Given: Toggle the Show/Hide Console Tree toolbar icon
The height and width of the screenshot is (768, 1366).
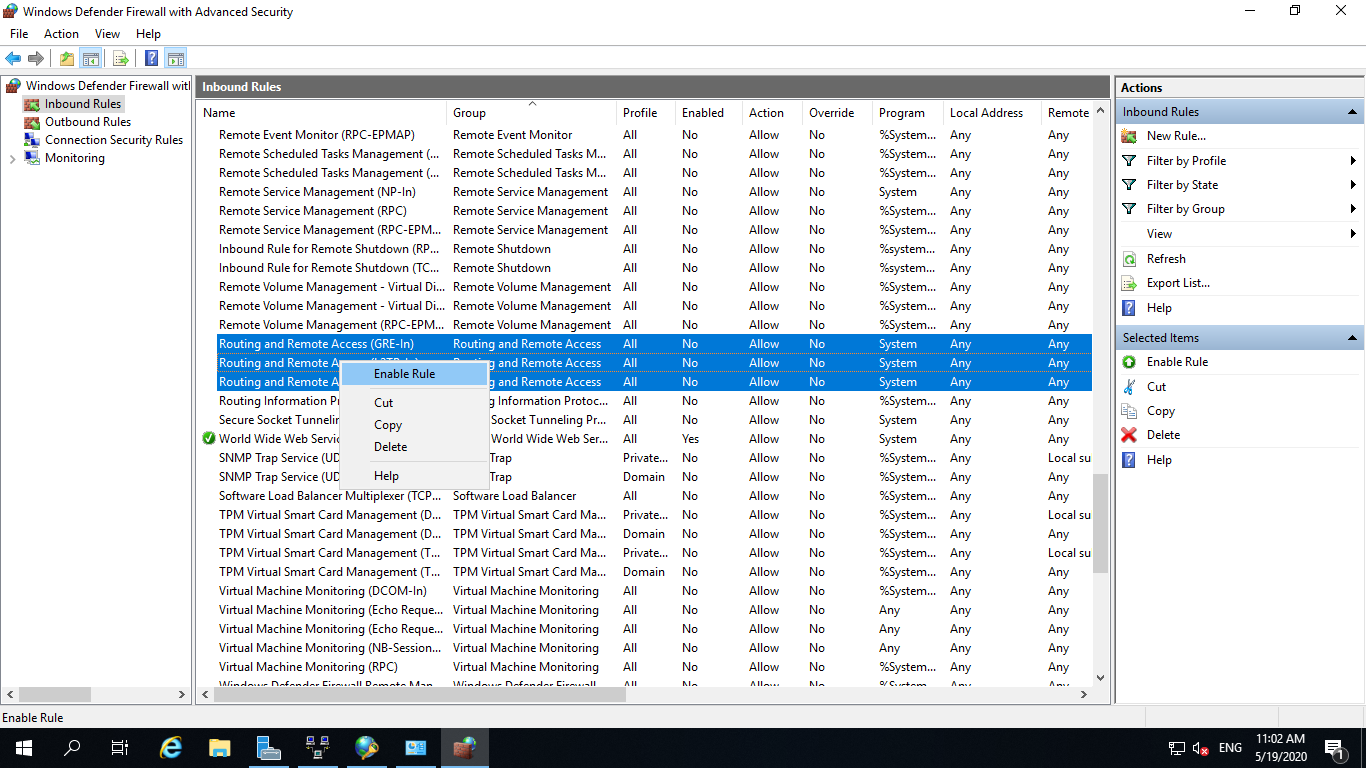Looking at the screenshot, I should coord(90,58).
